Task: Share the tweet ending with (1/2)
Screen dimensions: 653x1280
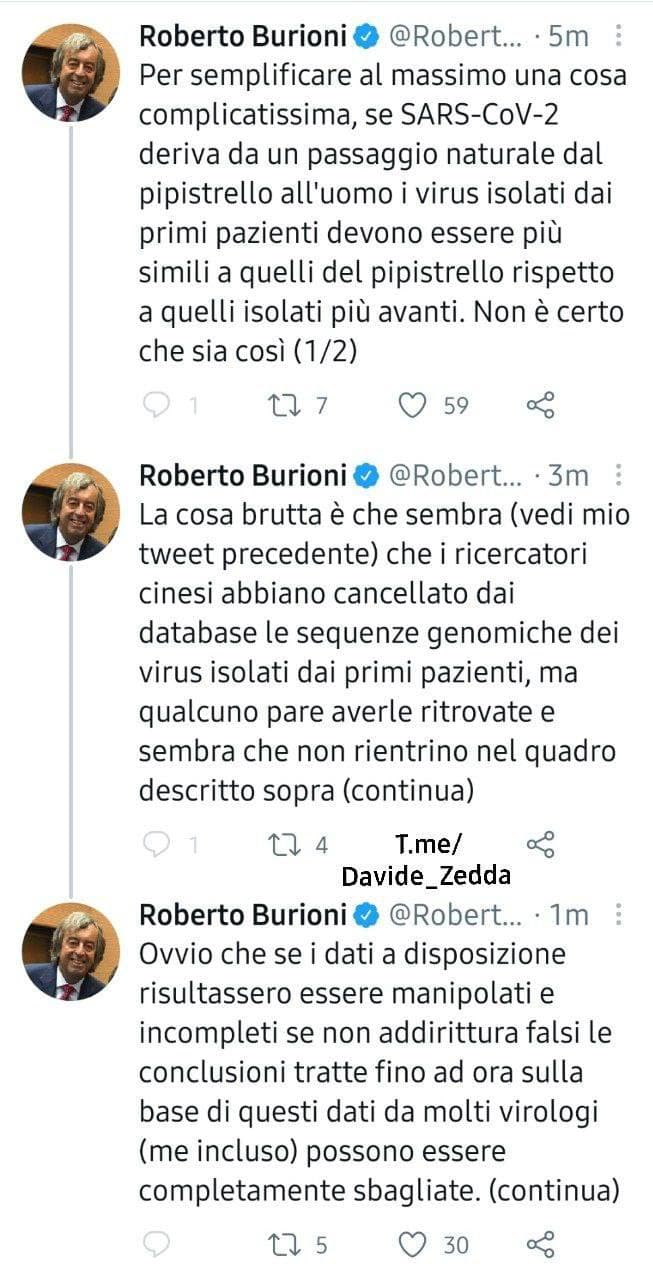Action: coord(540,405)
